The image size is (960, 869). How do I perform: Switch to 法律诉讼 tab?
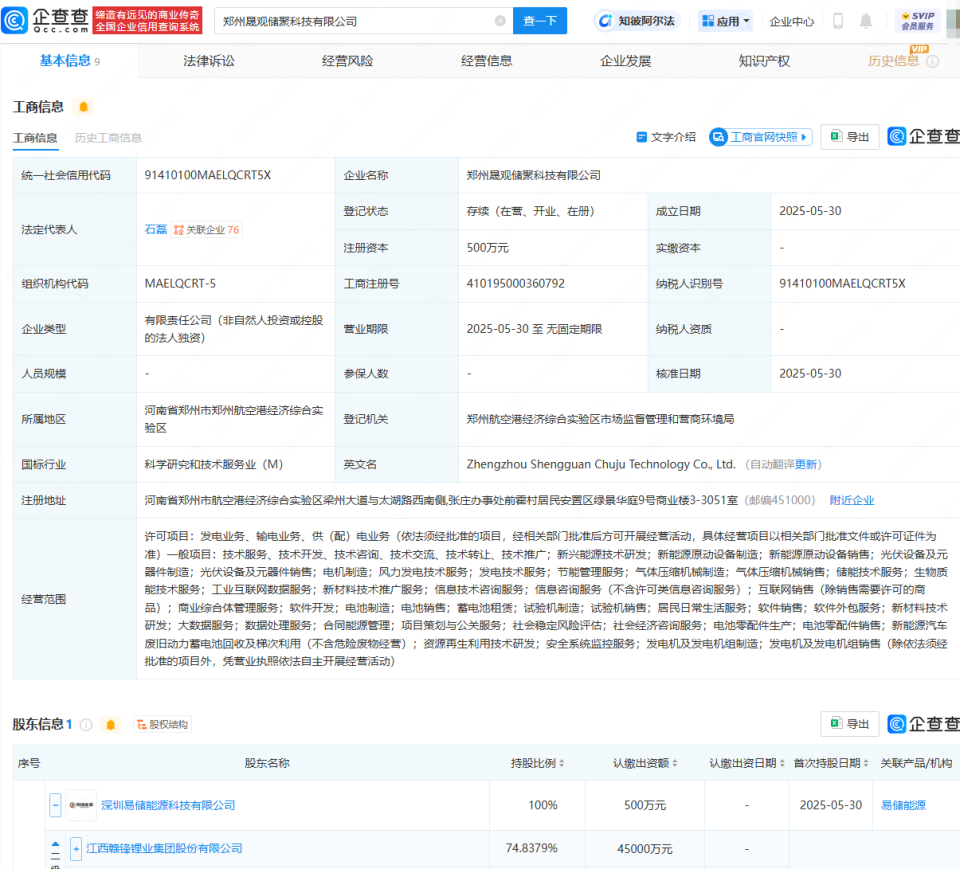pyautogui.click(x=209, y=61)
